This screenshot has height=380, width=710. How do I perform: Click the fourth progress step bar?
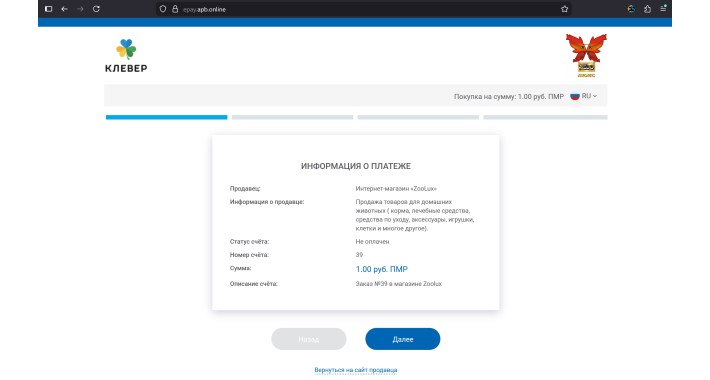pos(545,117)
